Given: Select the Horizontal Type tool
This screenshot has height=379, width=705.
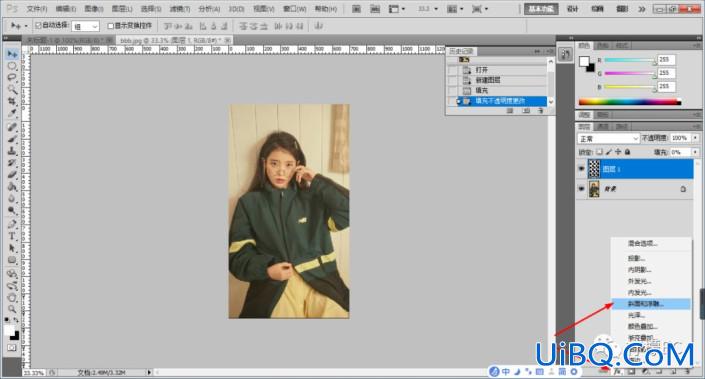Looking at the screenshot, I should pyautogui.click(x=12, y=236).
